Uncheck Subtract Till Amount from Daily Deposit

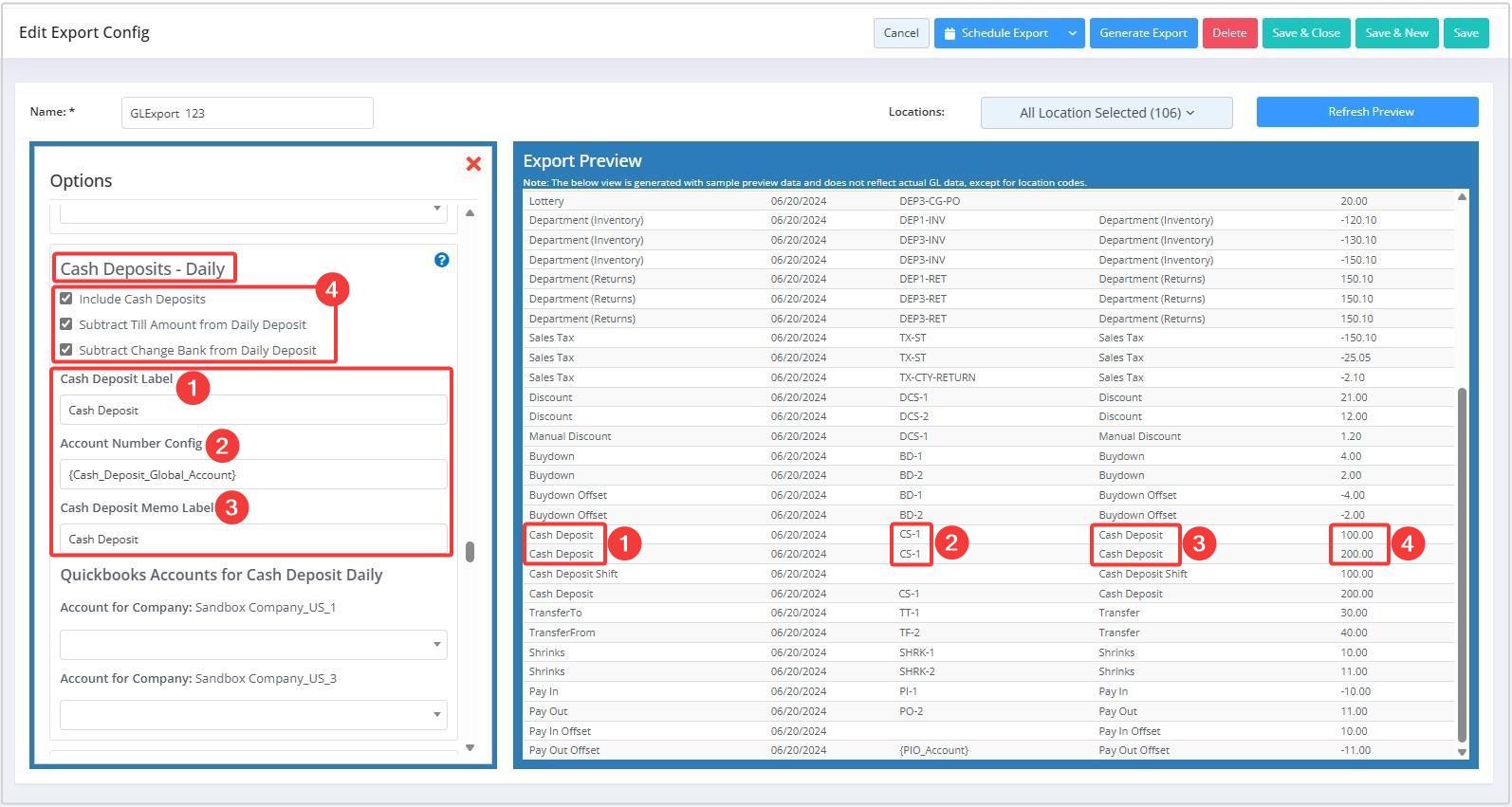(66, 324)
